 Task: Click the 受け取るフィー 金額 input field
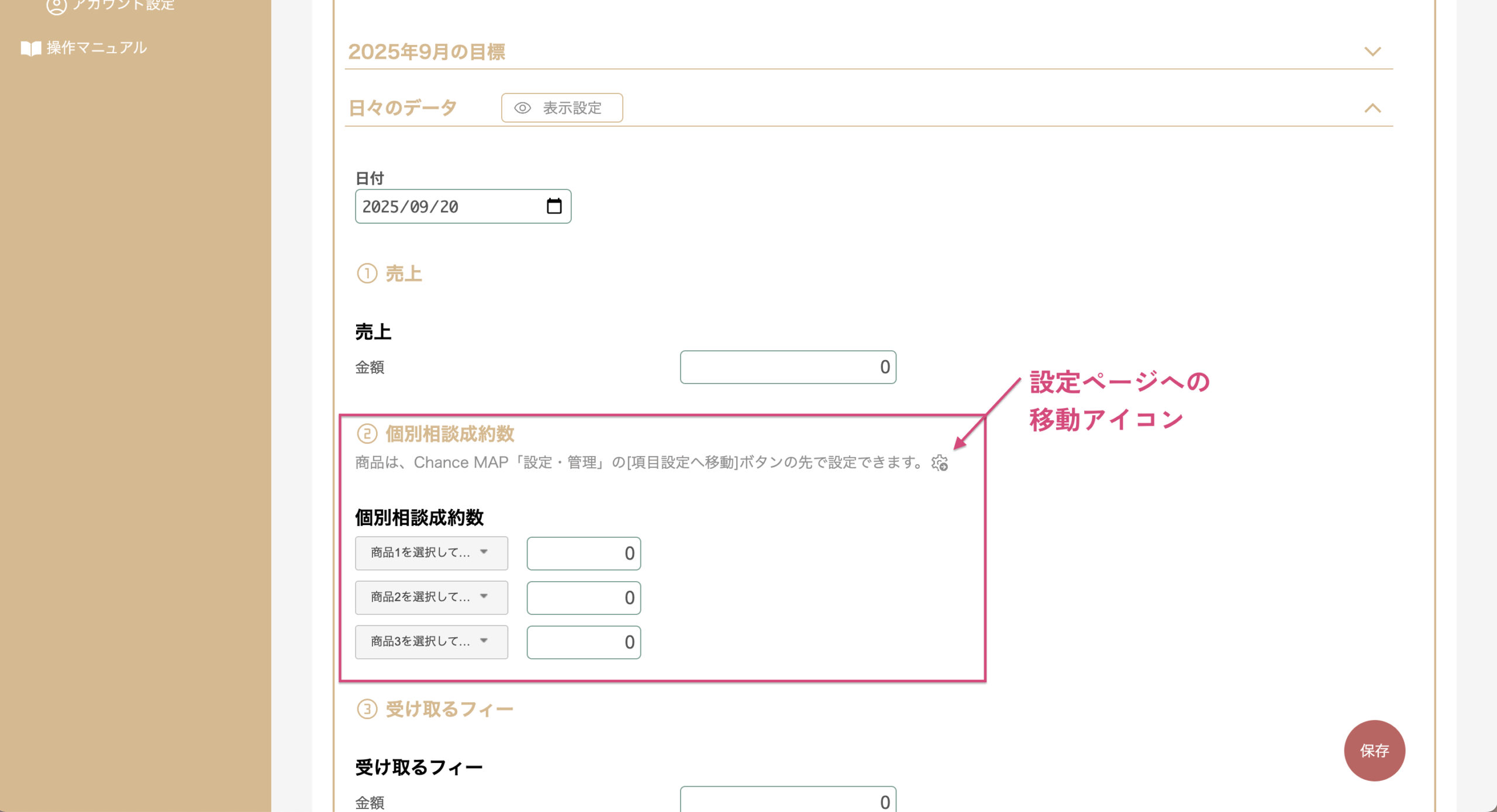point(787,801)
